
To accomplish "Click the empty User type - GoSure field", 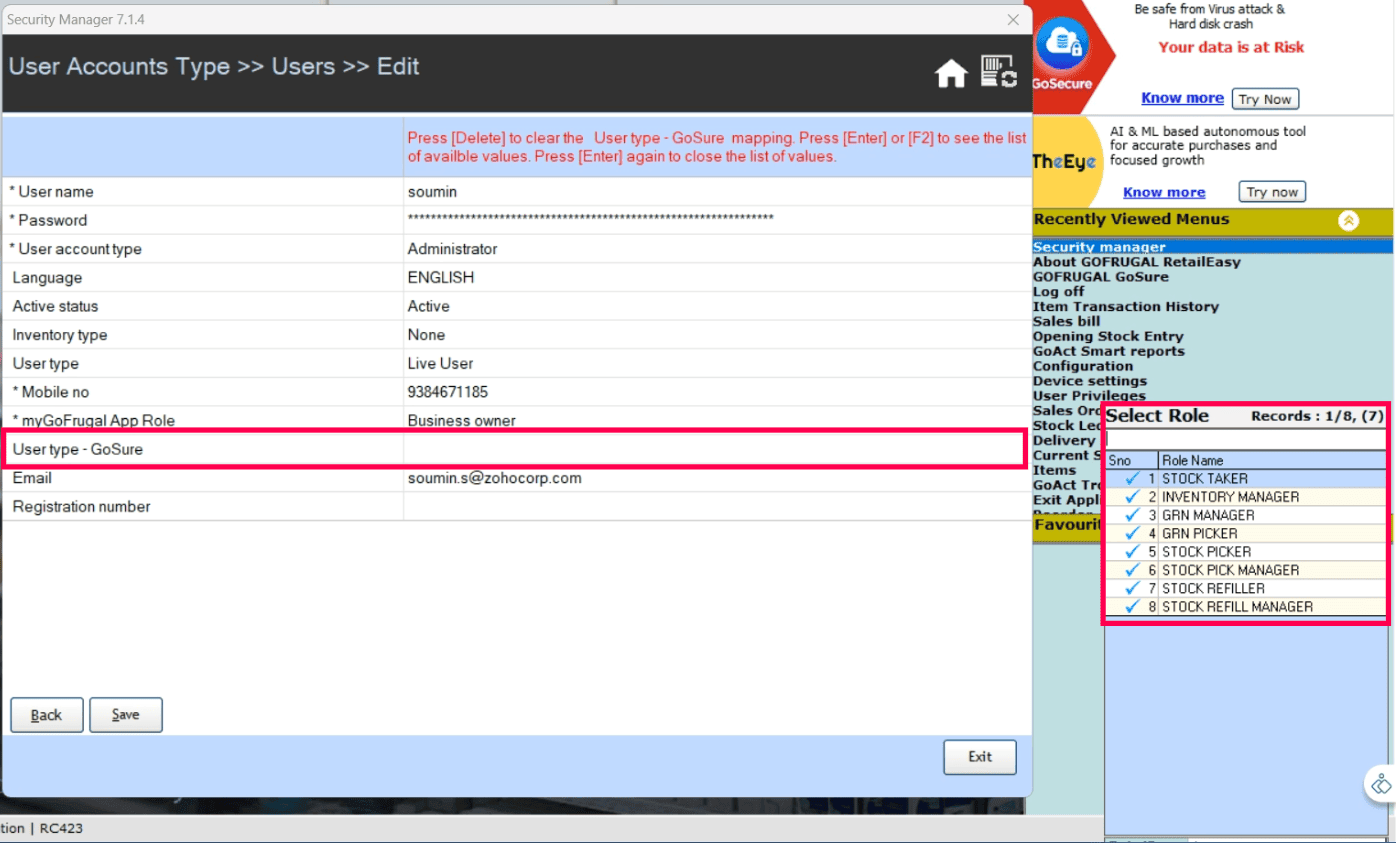I will [716, 449].
